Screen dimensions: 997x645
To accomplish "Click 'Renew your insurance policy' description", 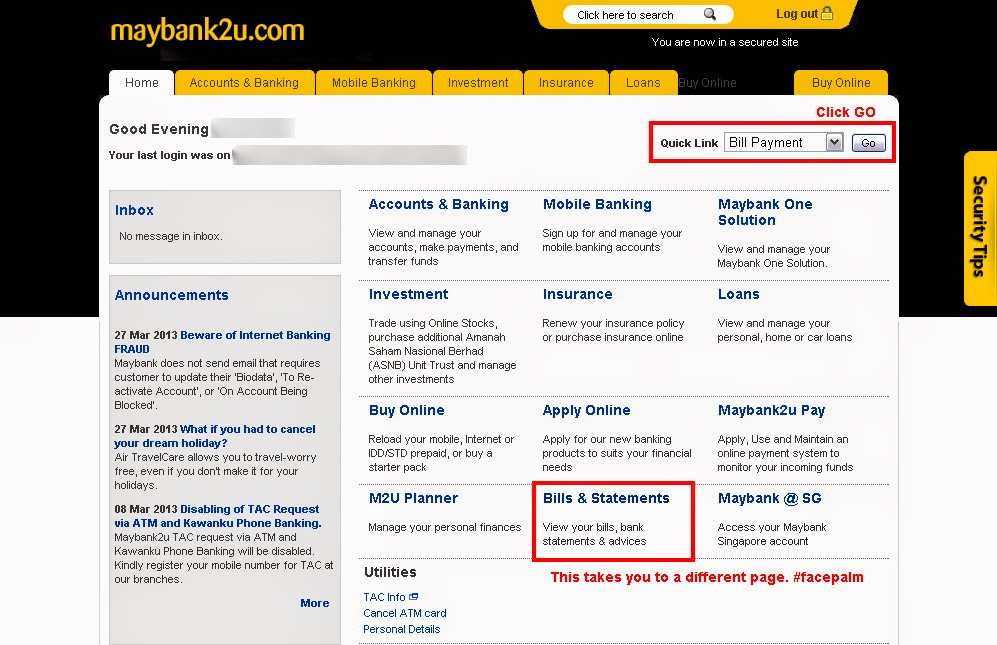I will point(613,330).
